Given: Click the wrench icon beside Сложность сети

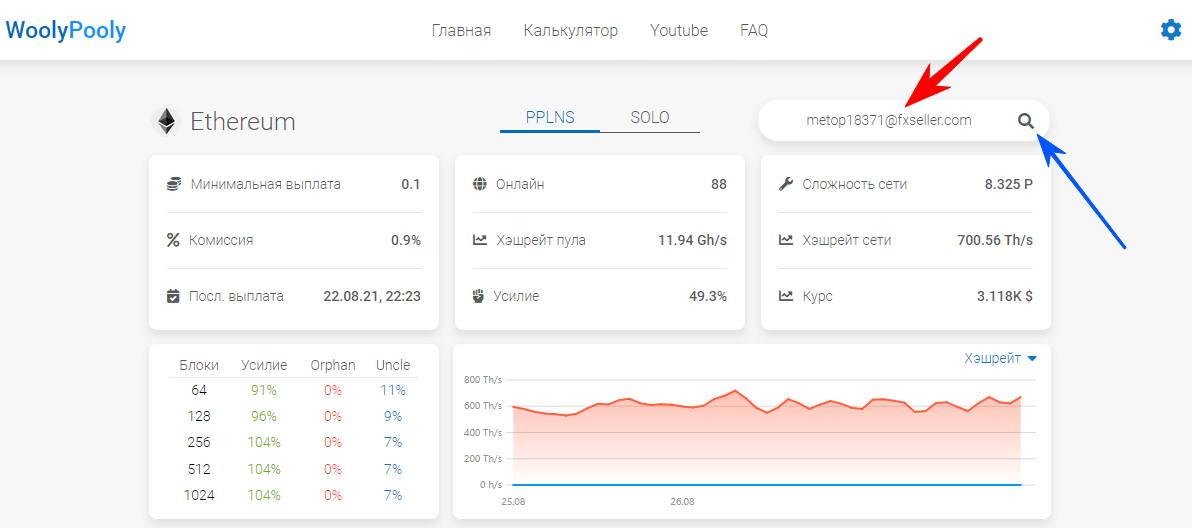Looking at the screenshot, I should click(x=786, y=184).
